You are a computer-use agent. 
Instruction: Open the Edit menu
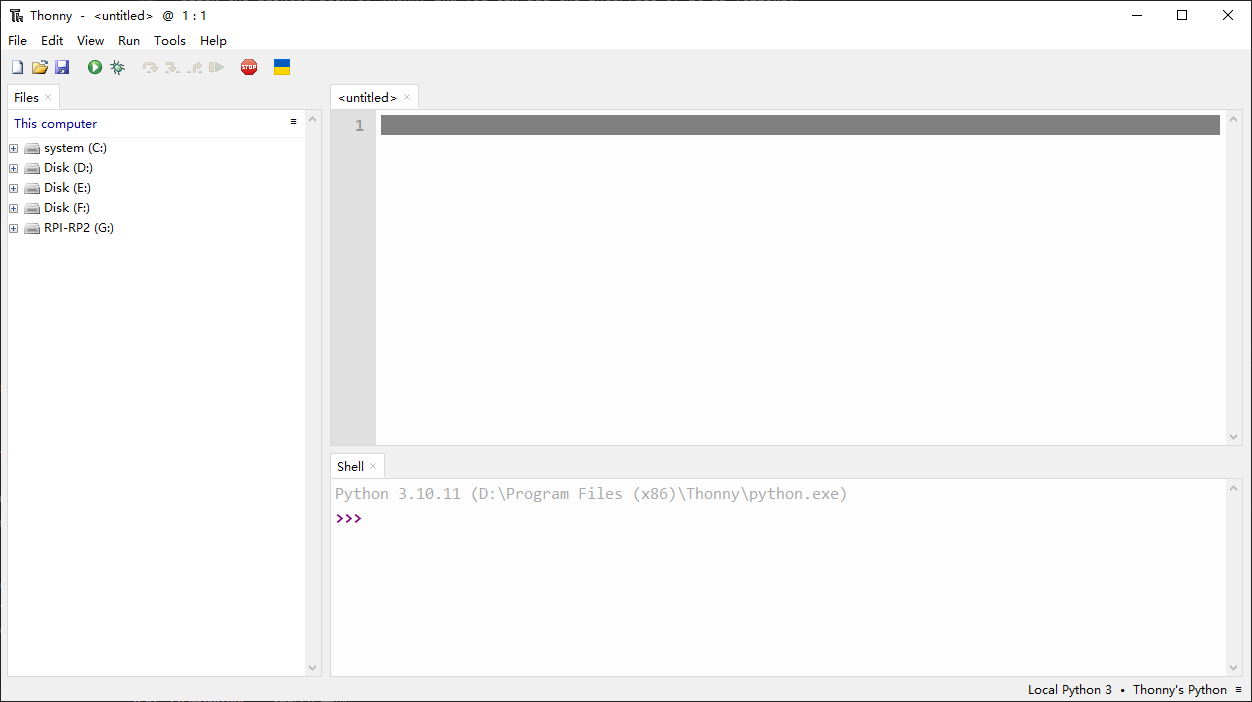[52, 41]
